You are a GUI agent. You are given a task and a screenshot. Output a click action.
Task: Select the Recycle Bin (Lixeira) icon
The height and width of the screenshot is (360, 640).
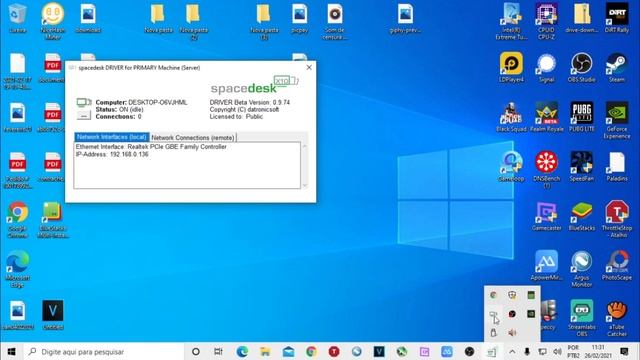coord(18,18)
